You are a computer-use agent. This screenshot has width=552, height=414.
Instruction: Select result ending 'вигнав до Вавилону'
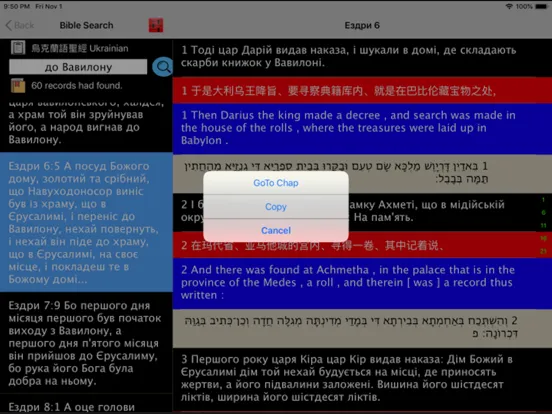(86, 127)
